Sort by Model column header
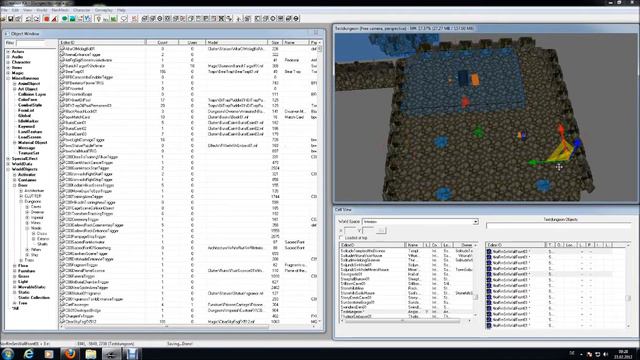The height and width of the screenshot is (360, 640). pyautogui.click(x=237, y=42)
